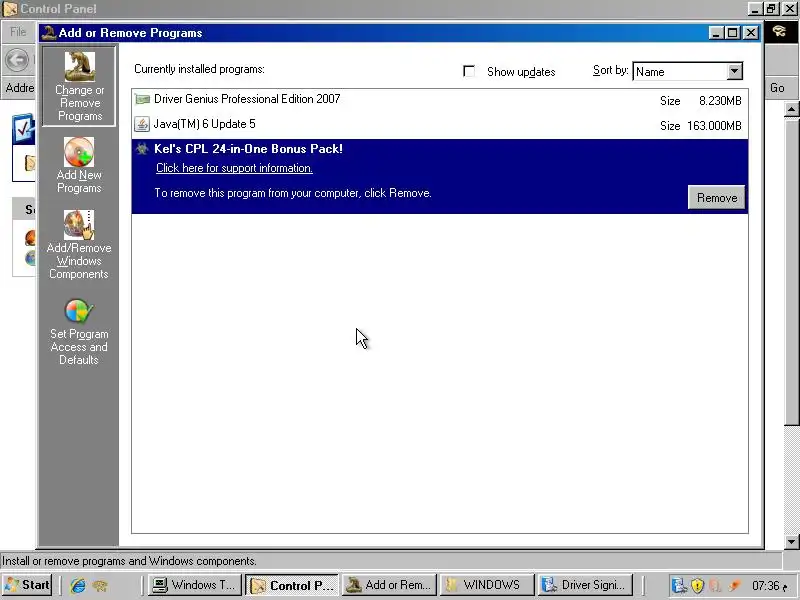The width and height of the screenshot is (800, 600).
Task: Switch to Add or Rem... taskbar button
Action: (389, 585)
